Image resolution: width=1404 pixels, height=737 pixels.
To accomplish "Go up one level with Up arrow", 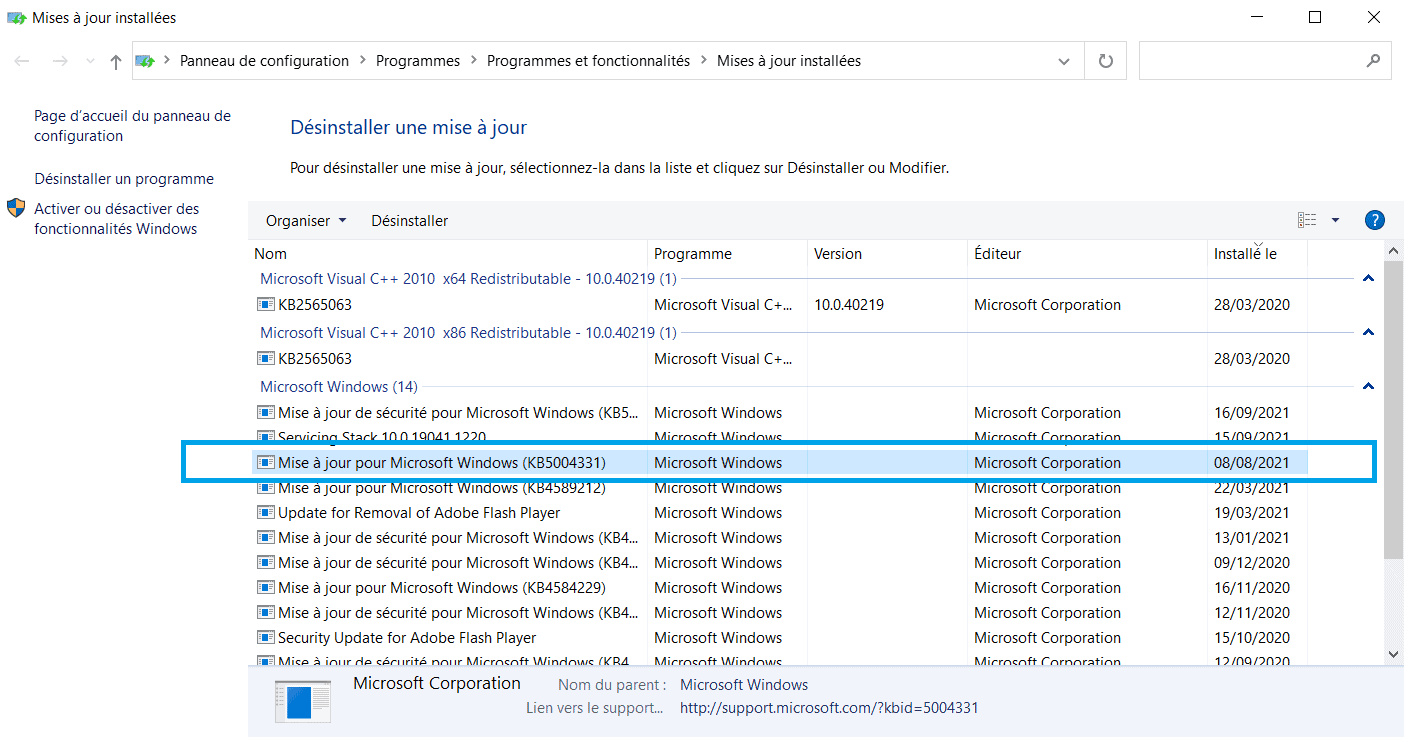I will coord(116,61).
